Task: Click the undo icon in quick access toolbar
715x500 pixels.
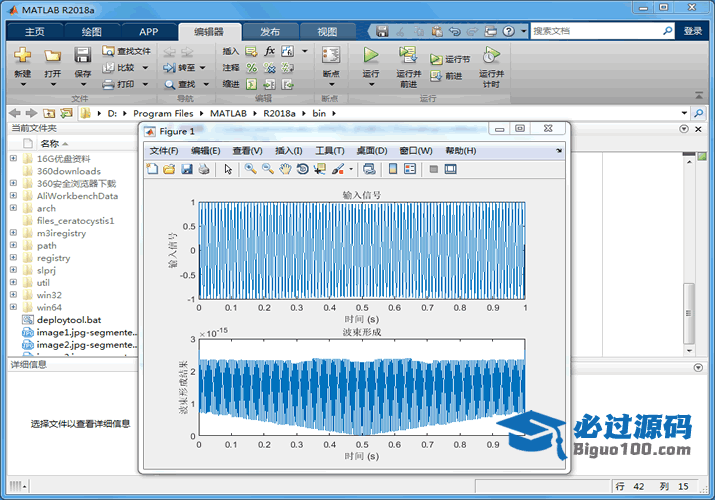Action: click(455, 31)
